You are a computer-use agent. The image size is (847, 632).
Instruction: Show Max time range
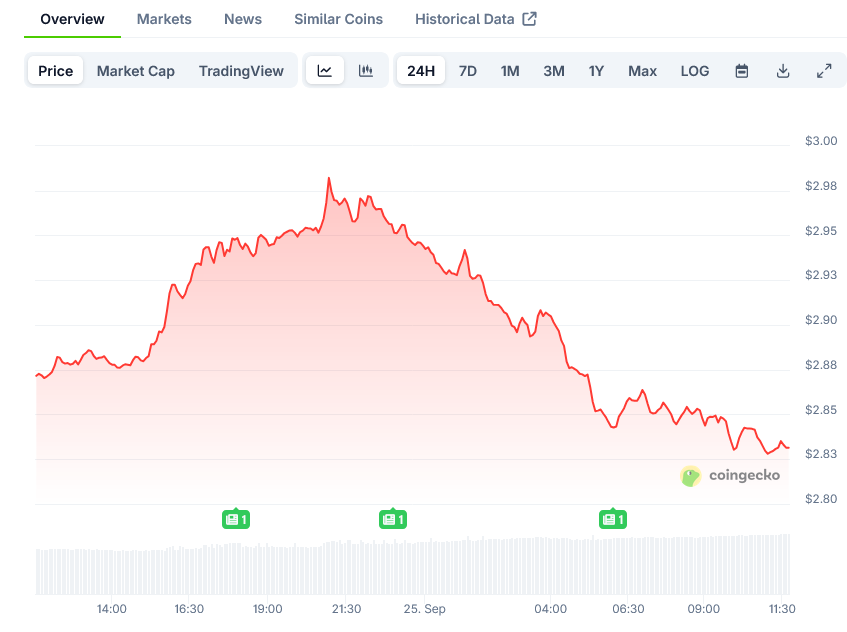(643, 71)
